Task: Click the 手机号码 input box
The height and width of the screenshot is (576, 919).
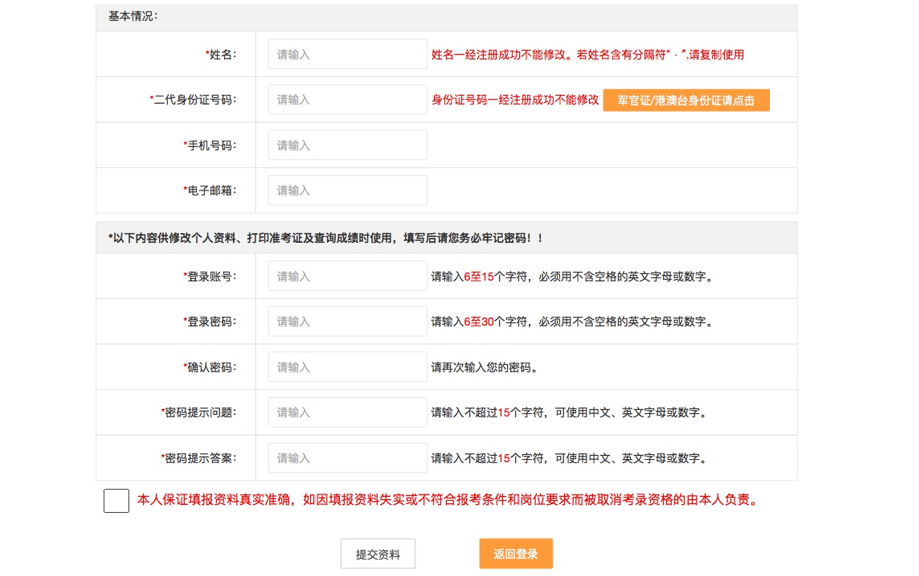Action: 347,145
